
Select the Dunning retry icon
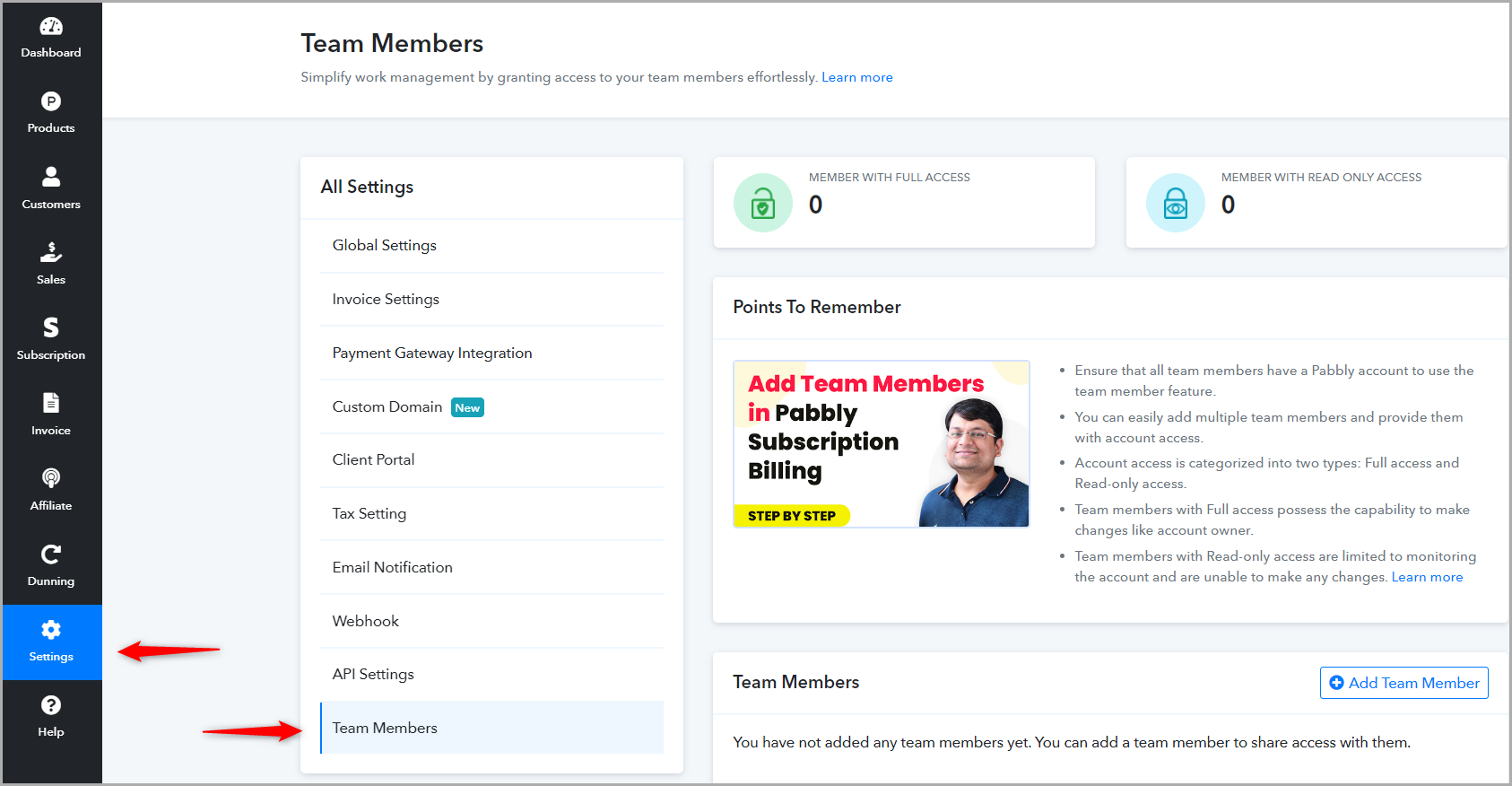point(51,554)
